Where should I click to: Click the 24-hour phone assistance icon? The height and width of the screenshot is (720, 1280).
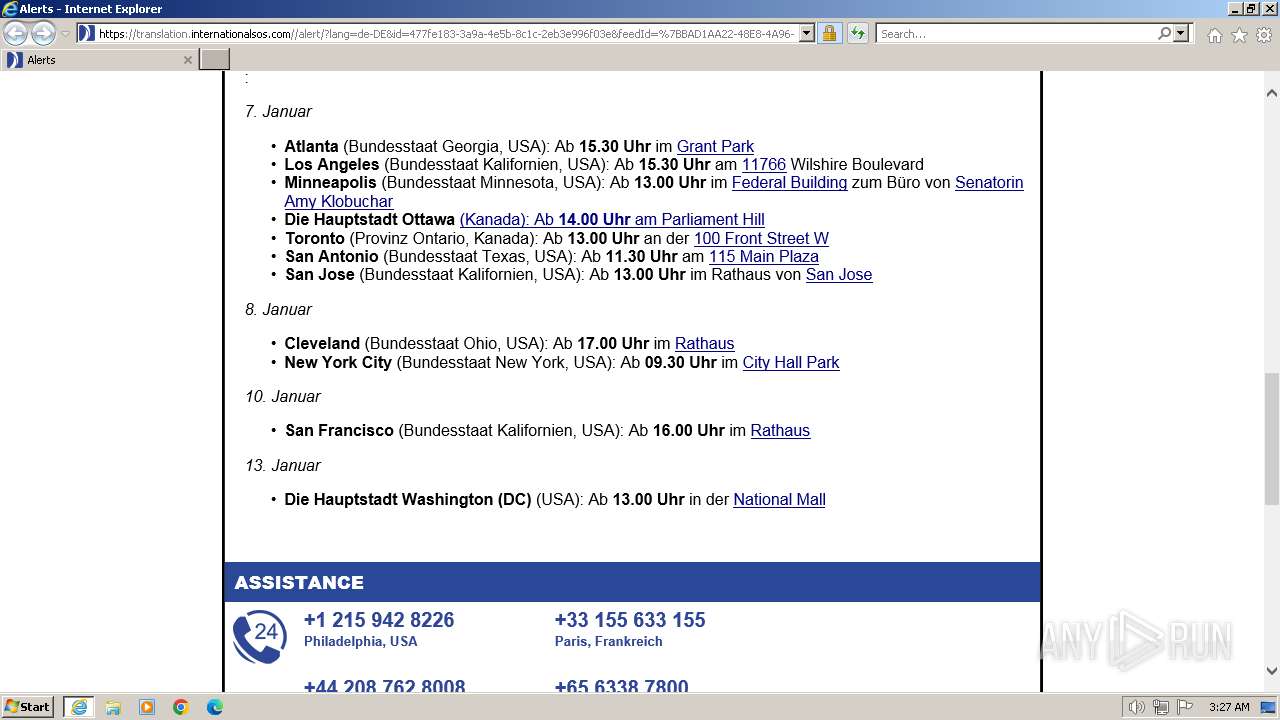pyautogui.click(x=259, y=636)
